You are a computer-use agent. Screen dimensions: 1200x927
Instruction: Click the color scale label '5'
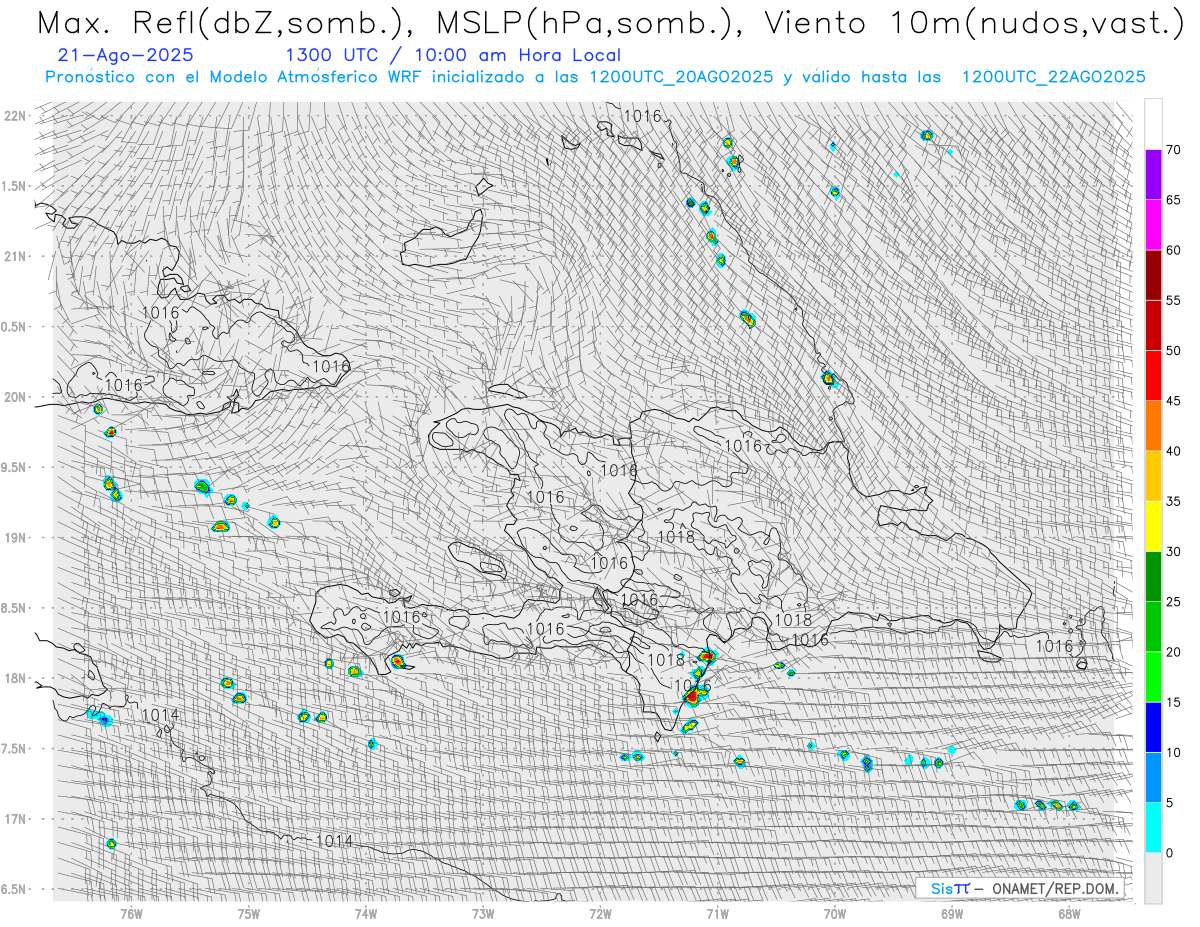[1170, 802]
